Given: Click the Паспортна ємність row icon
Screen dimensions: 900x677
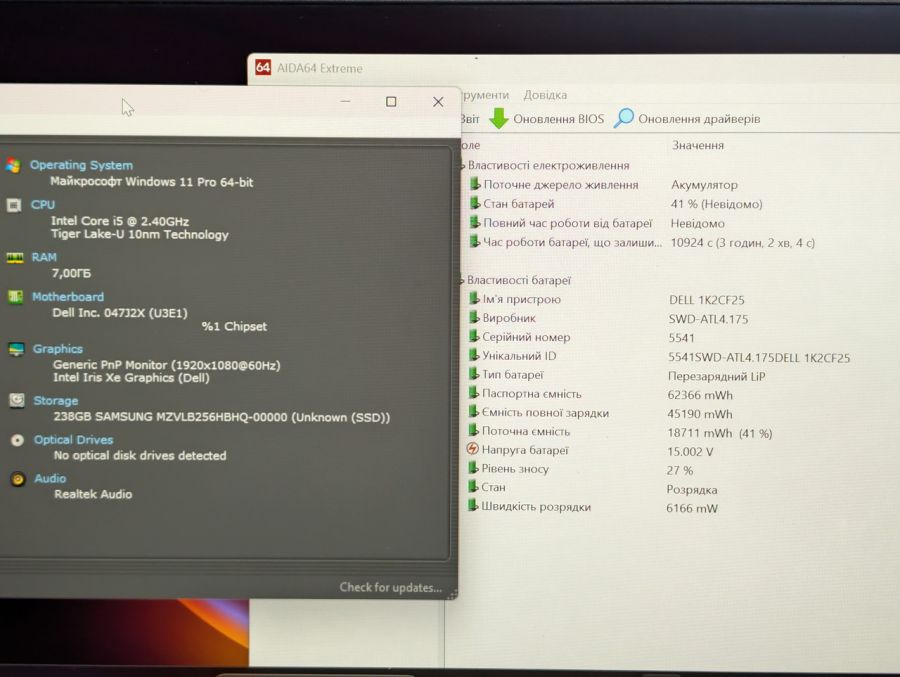Looking at the screenshot, I should 474,392.
